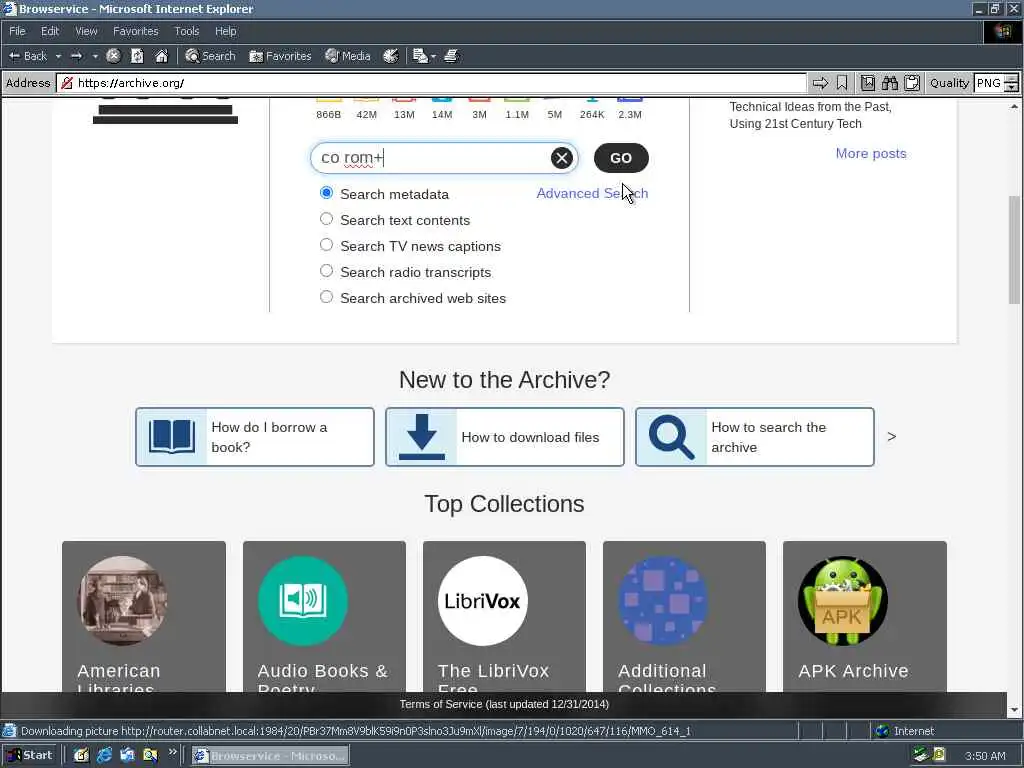Screen dimensions: 1024x768
Task: Open the Quality PNG dropdown
Action: 995,83
